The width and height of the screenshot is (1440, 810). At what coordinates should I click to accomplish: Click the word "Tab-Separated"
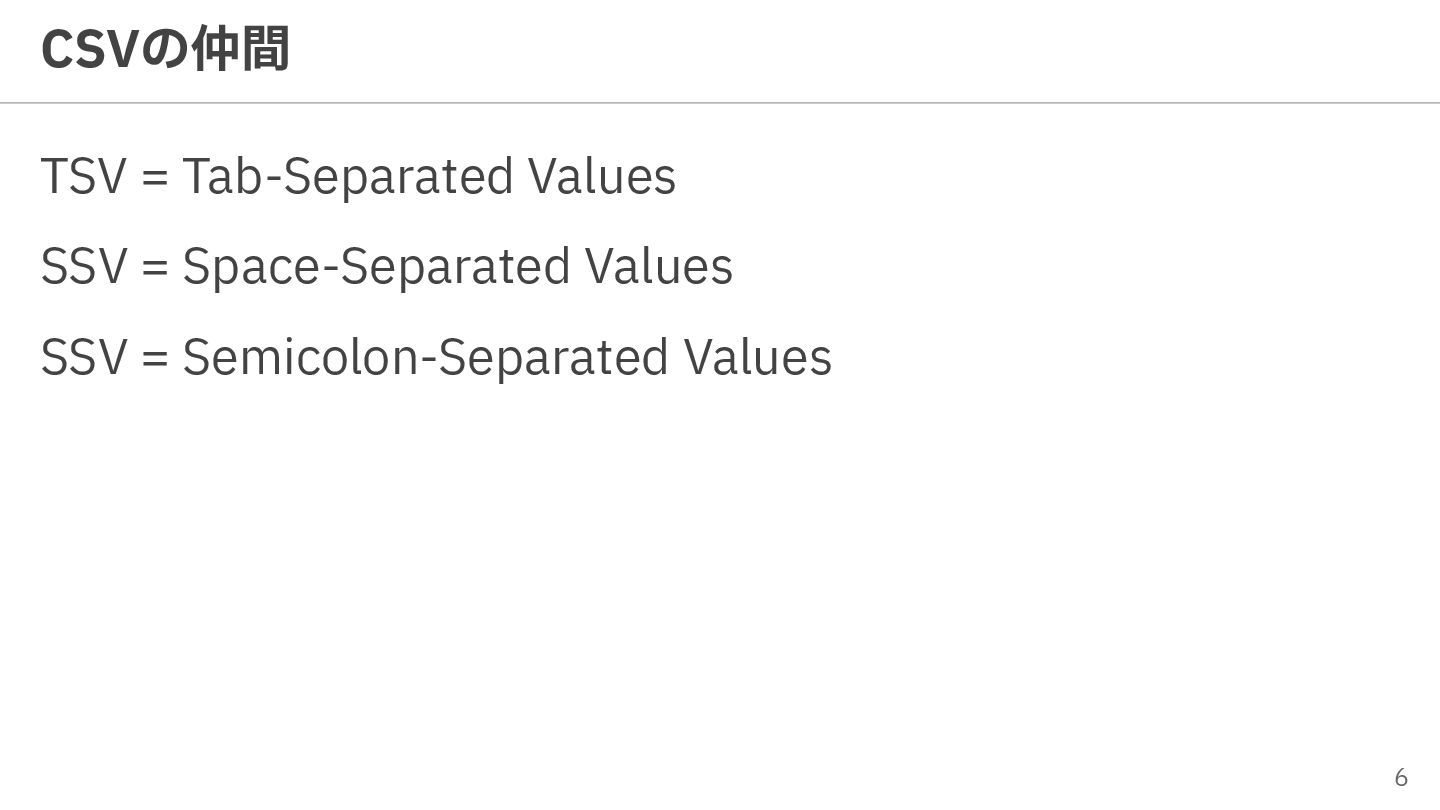point(347,177)
